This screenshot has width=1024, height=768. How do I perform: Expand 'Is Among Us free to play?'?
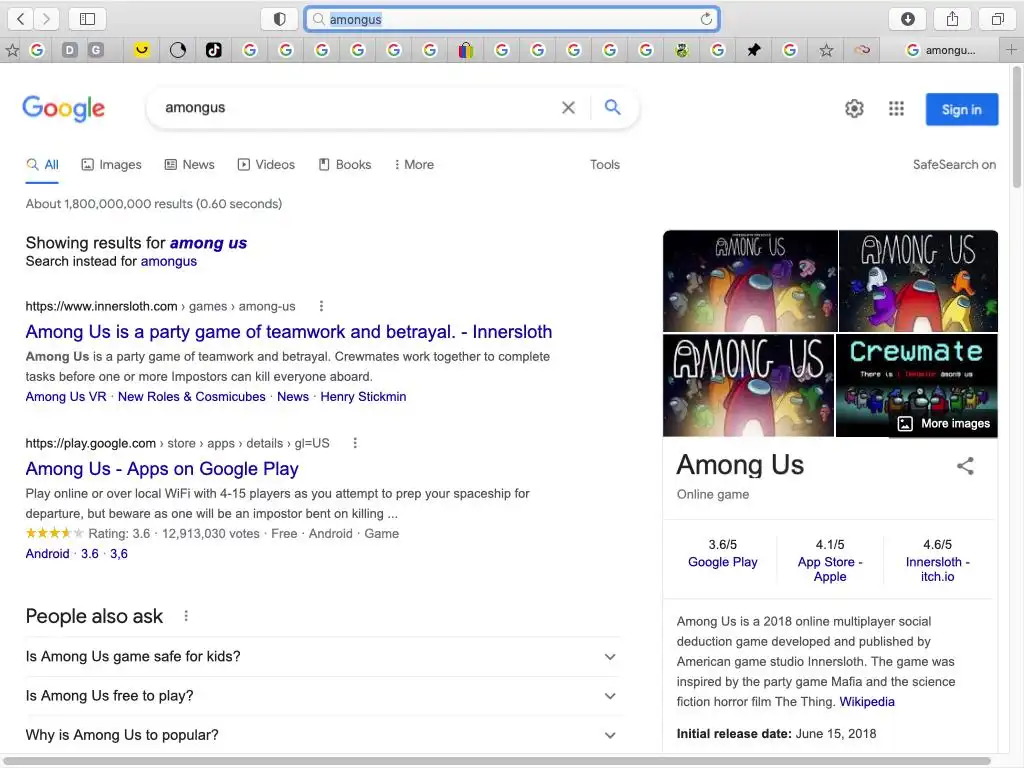pyautogui.click(x=321, y=696)
